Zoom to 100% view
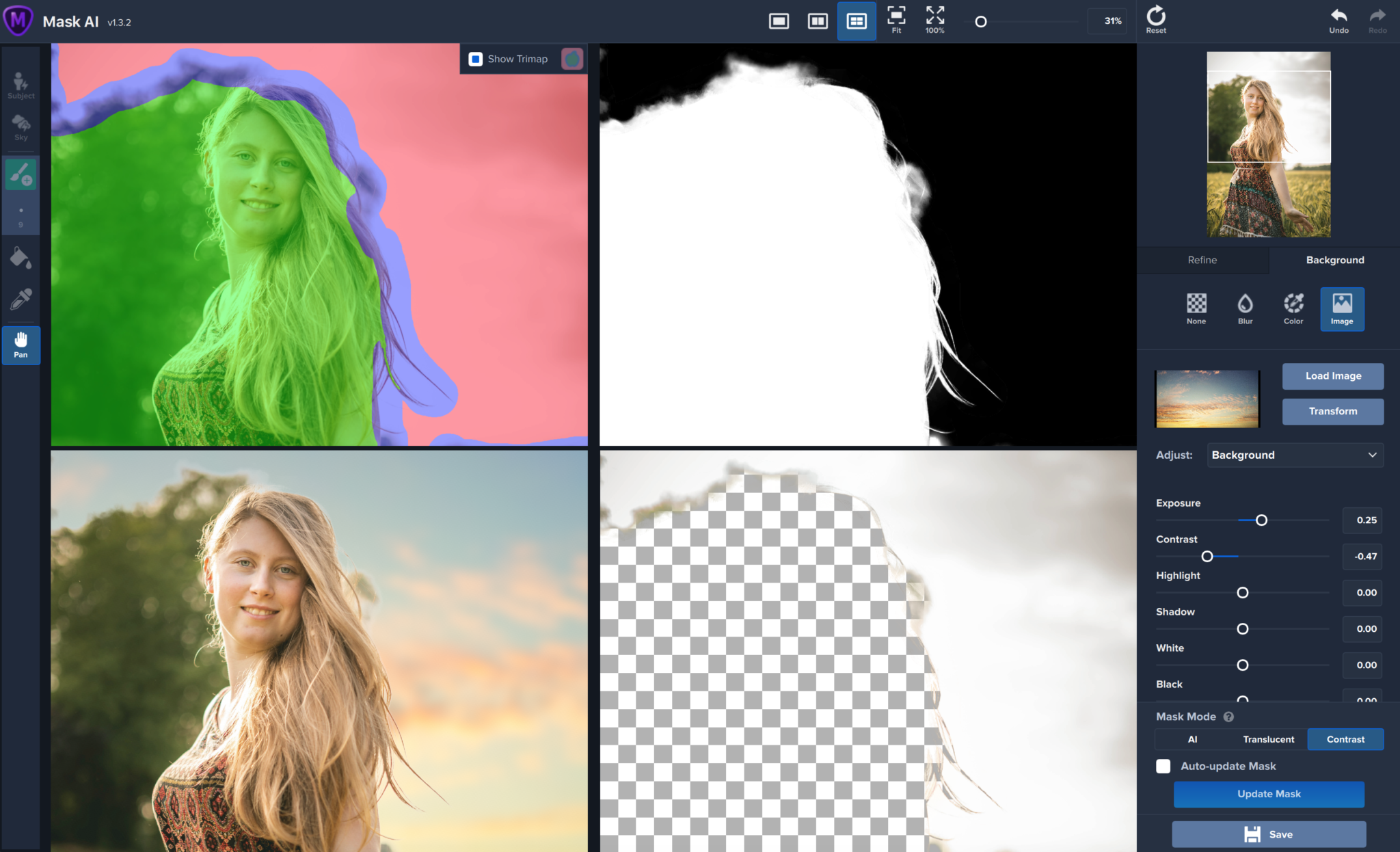This screenshot has width=1400, height=852. (x=934, y=20)
